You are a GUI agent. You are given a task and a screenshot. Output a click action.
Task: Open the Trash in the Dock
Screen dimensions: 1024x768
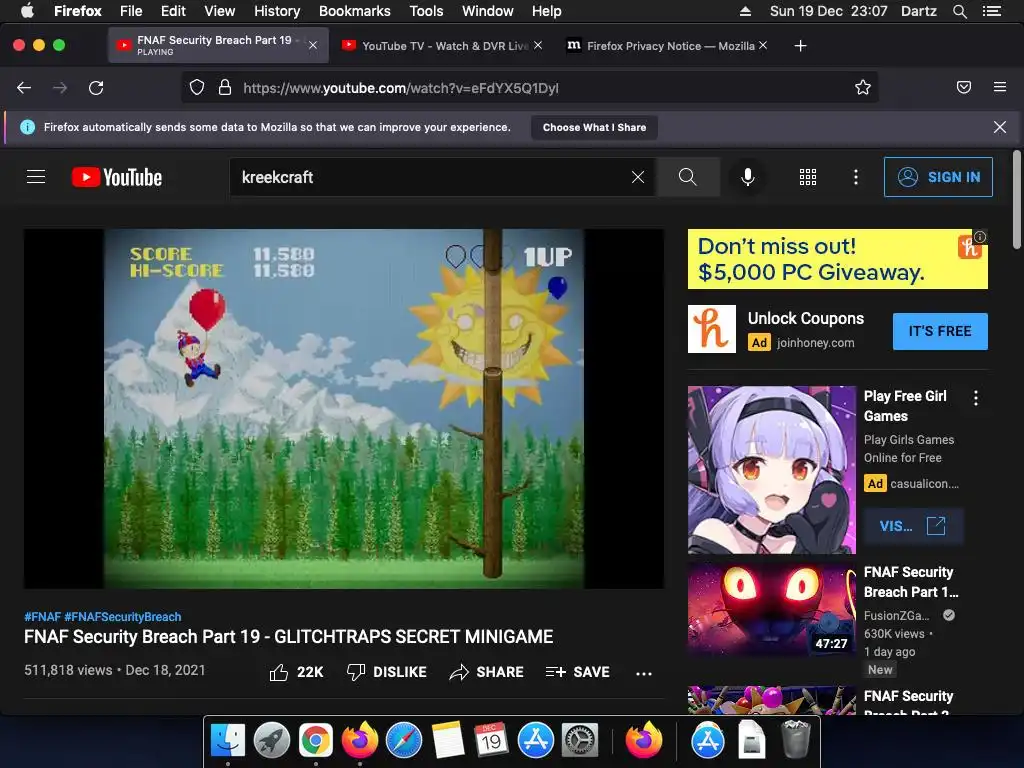coord(795,739)
